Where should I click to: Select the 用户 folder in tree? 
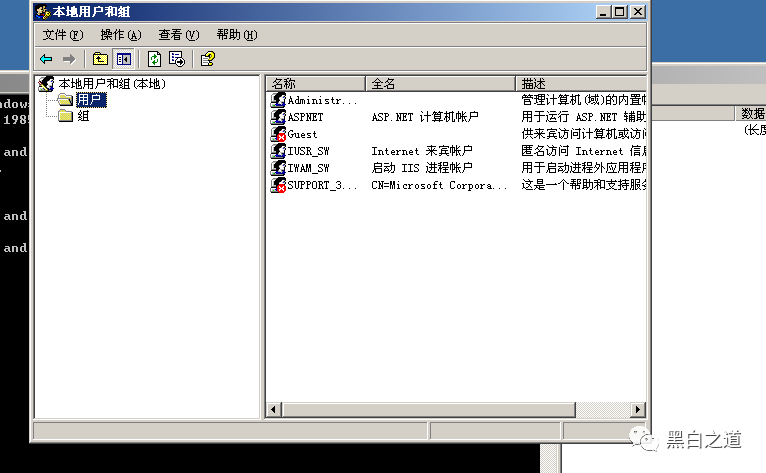pyautogui.click(x=90, y=100)
